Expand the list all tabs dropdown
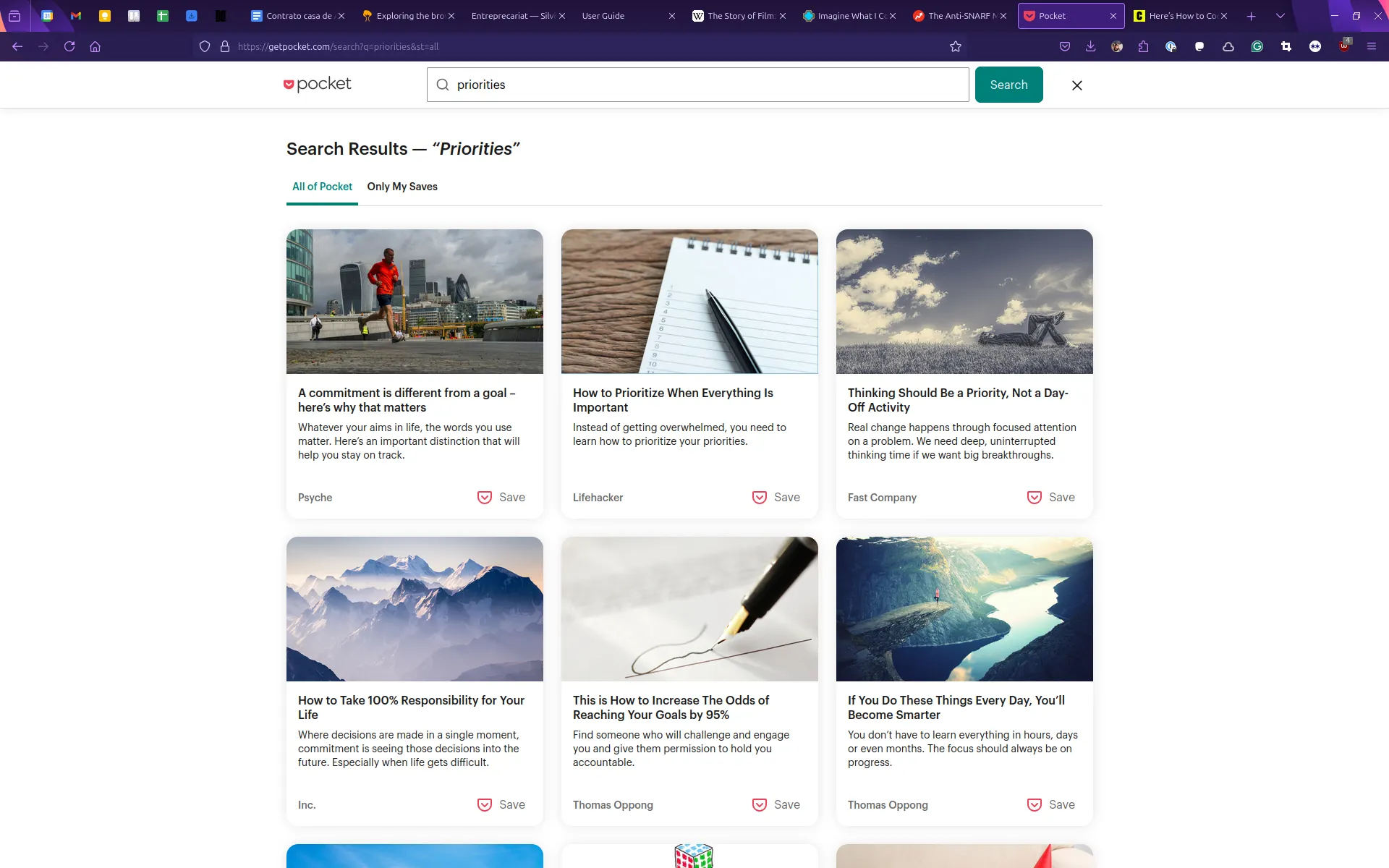This screenshot has height=868, width=1389. click(x=1280, y=16)
